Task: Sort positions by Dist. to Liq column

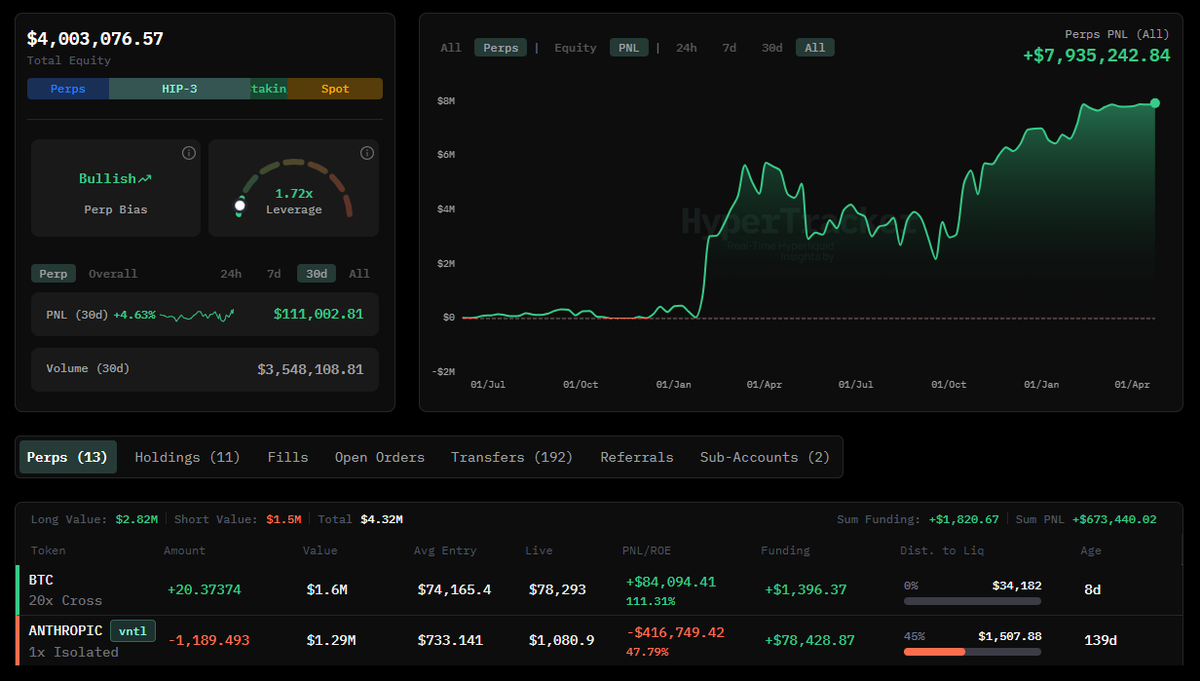Action: pyautogui.click(x=942, y=550)
